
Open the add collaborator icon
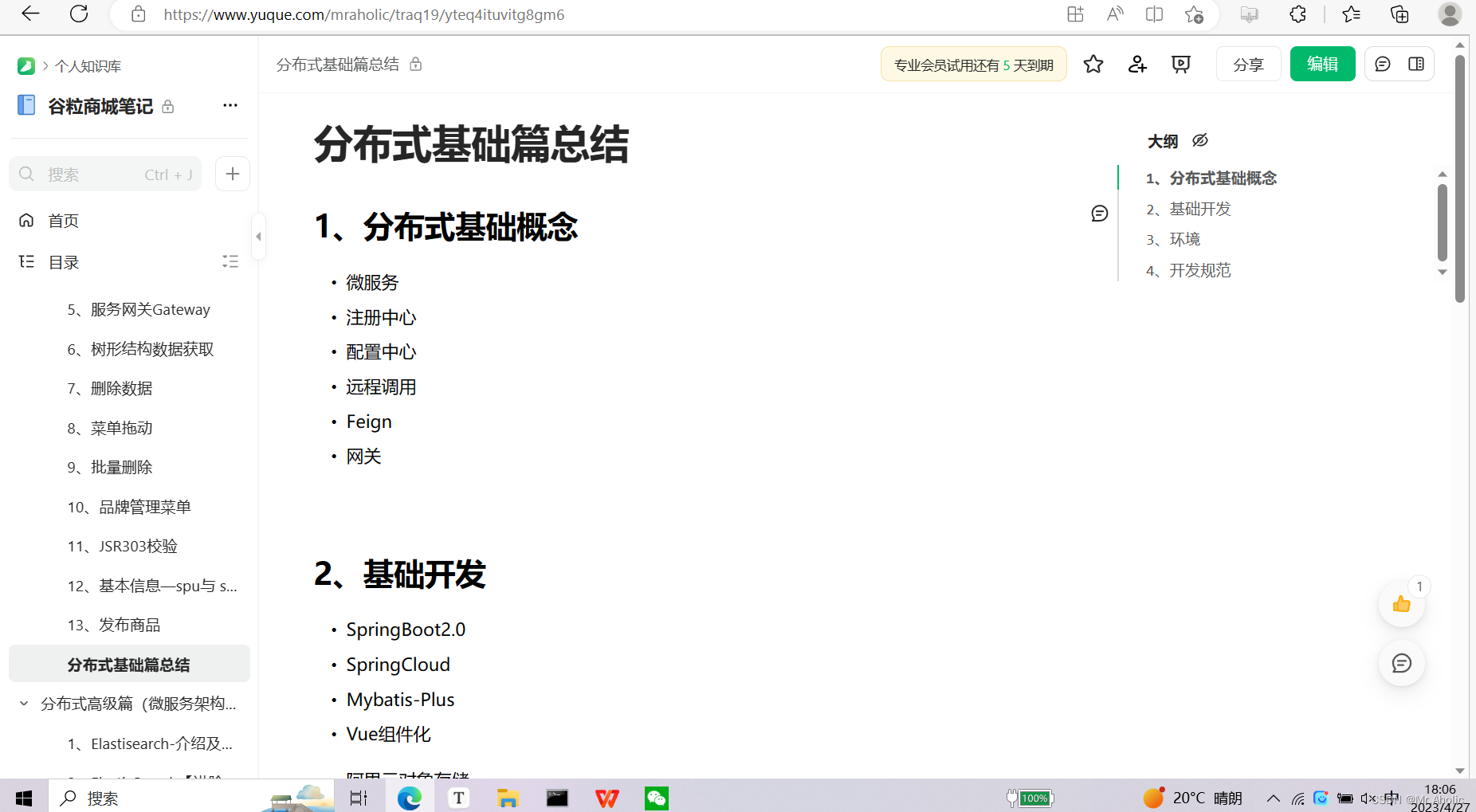pyautogui.click(x=1136, y=64)
